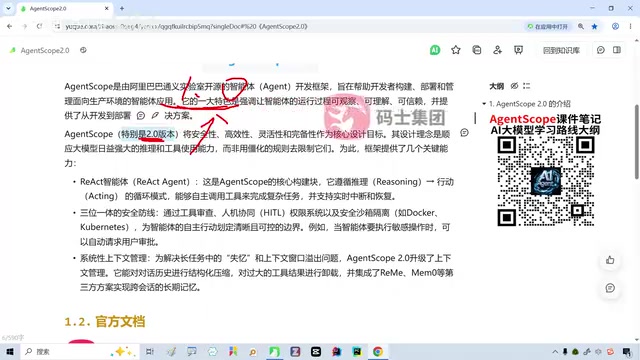Start presentation mode icon in header

pyautogui.click(x=518, y=50)
